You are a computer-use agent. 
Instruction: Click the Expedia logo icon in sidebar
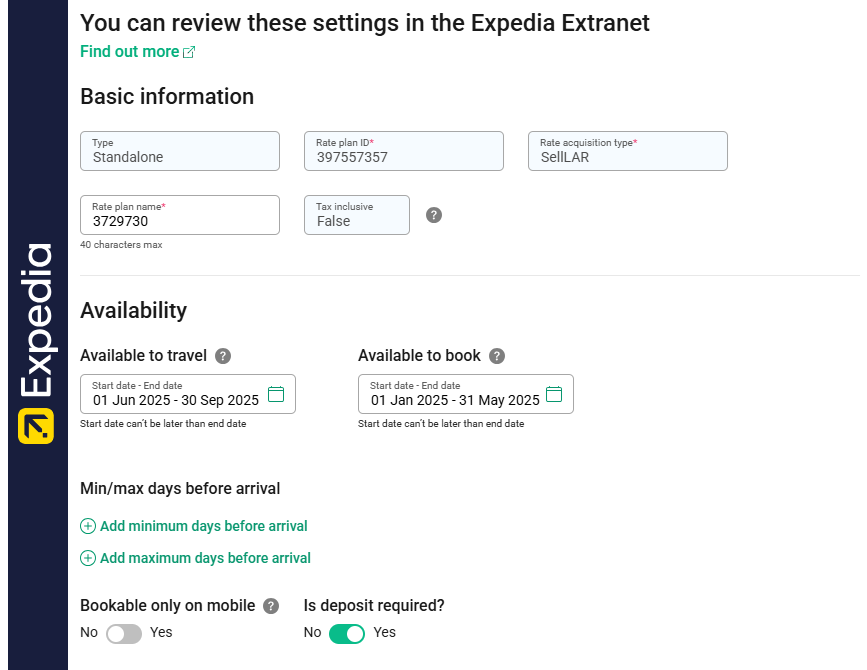[x=36, y=425]
